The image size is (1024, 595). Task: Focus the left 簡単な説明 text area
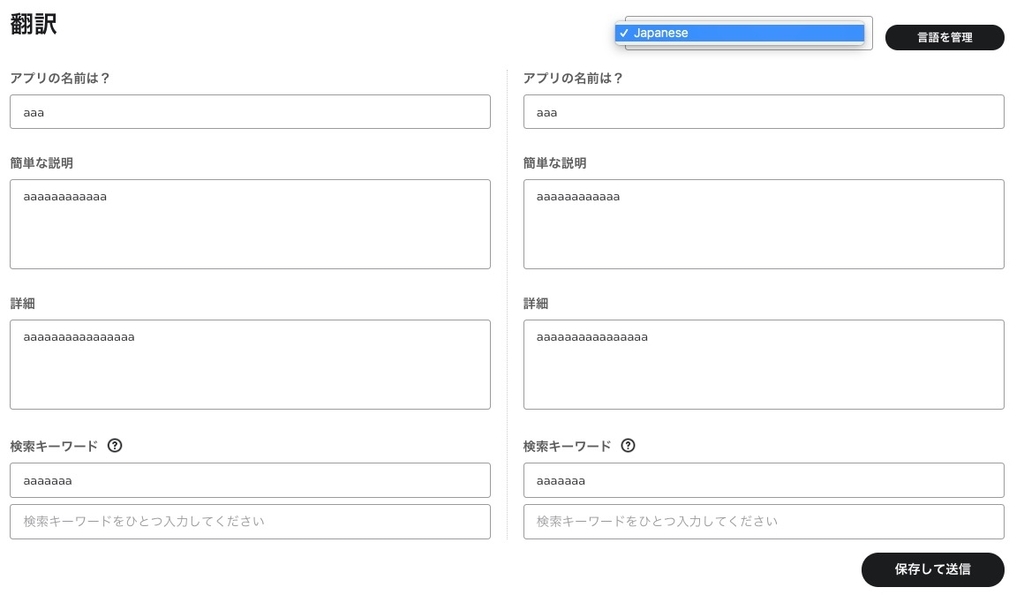(248, 223)
